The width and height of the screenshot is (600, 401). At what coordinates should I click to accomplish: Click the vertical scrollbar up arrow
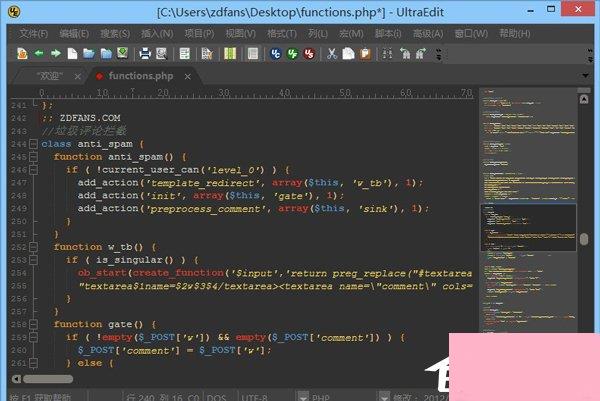(x=584, y=99)
